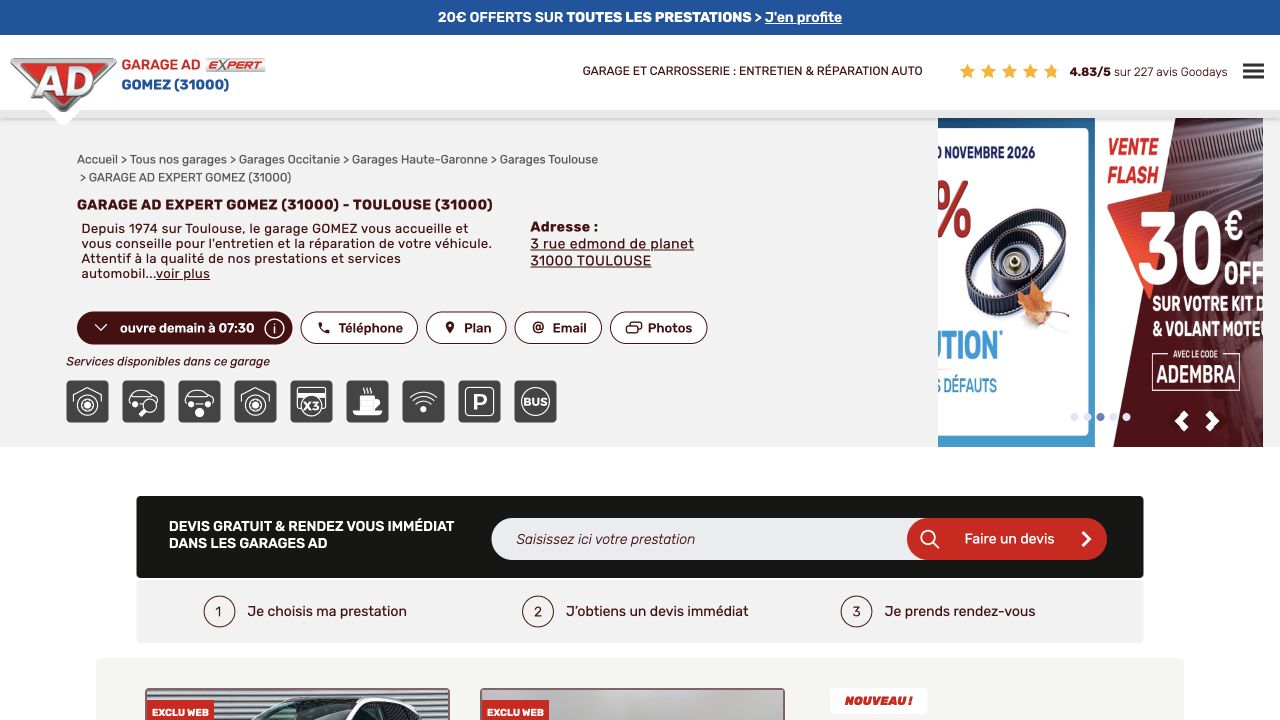Open 'Garages Occitanie' breadcrumb
The width and height of the screenshot is (1280, 720).
click(290, 160)
